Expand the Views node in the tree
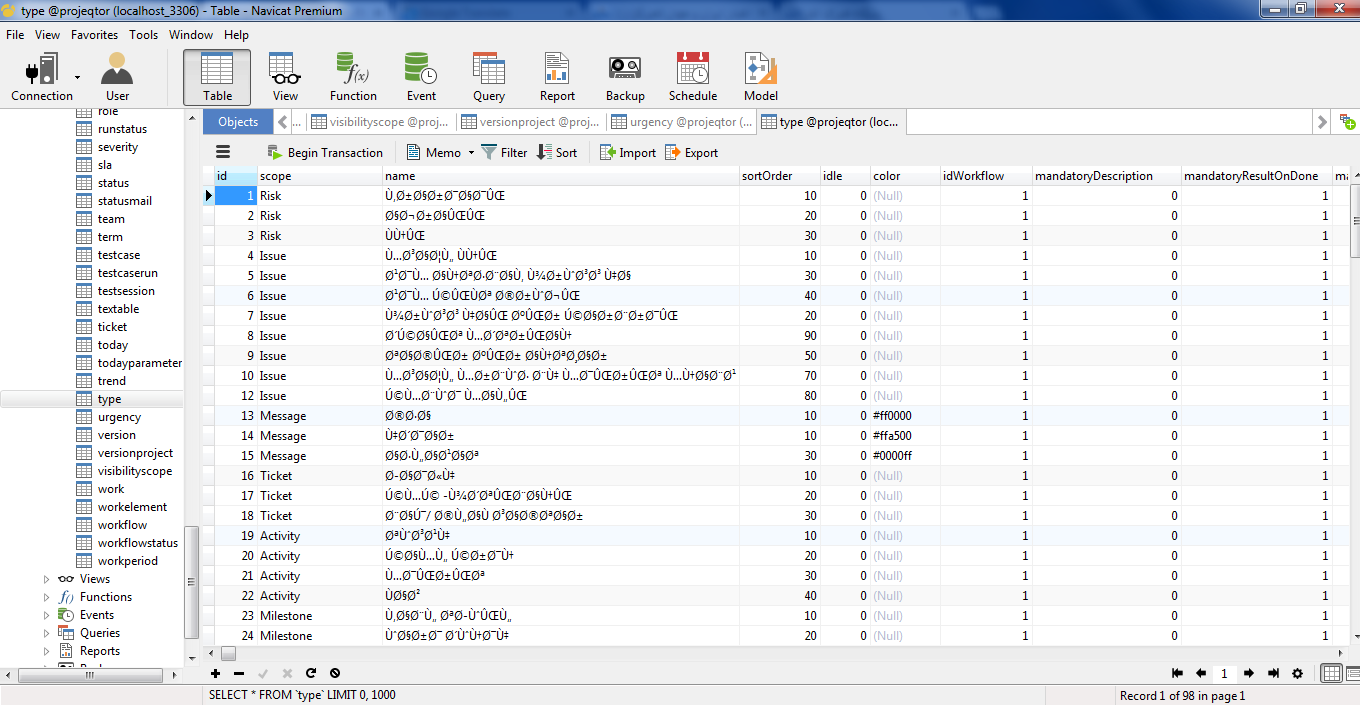1360x708 pixels. [46, 579]
